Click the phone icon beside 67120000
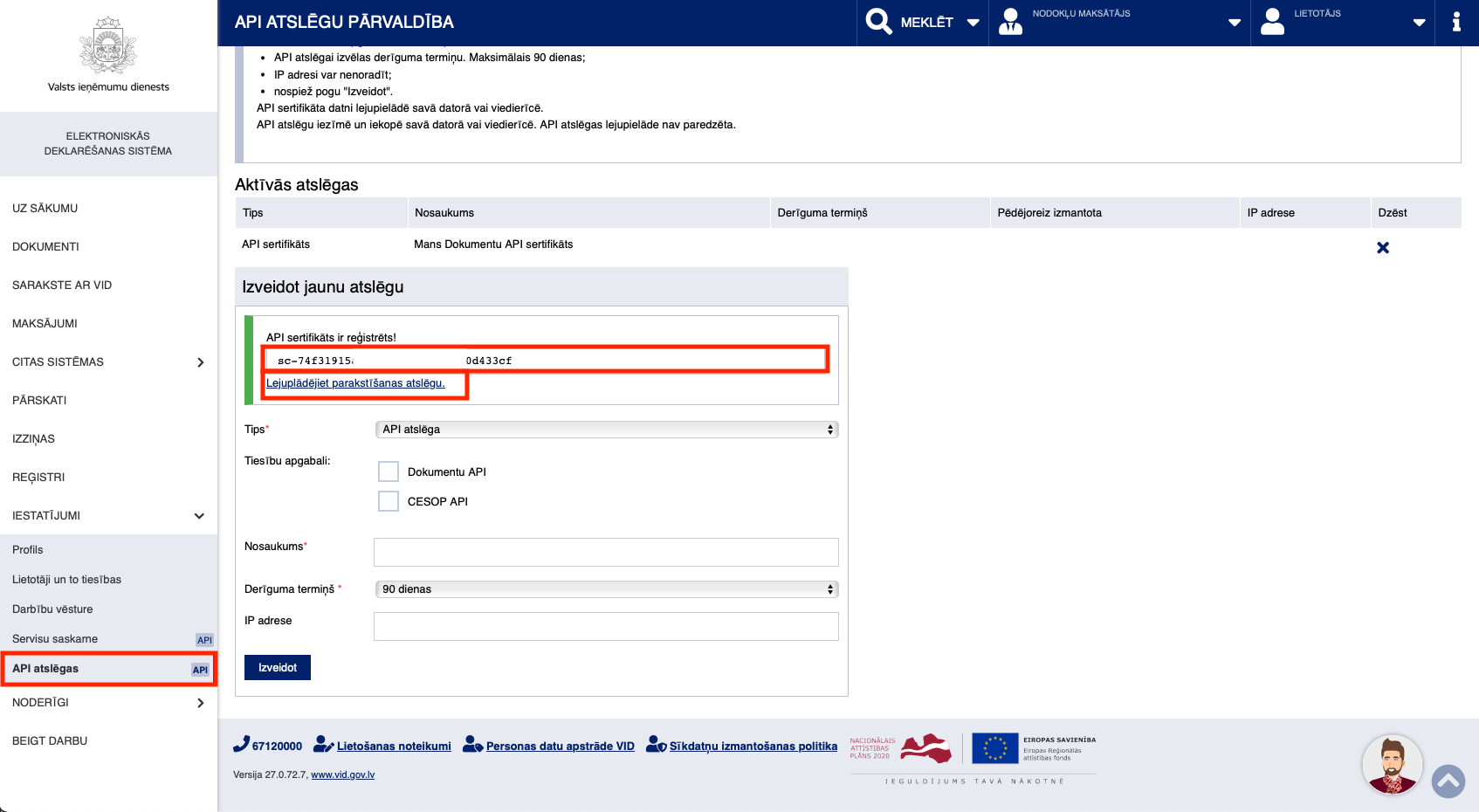This screenshot has width=1479, height=812. [241, 745]
